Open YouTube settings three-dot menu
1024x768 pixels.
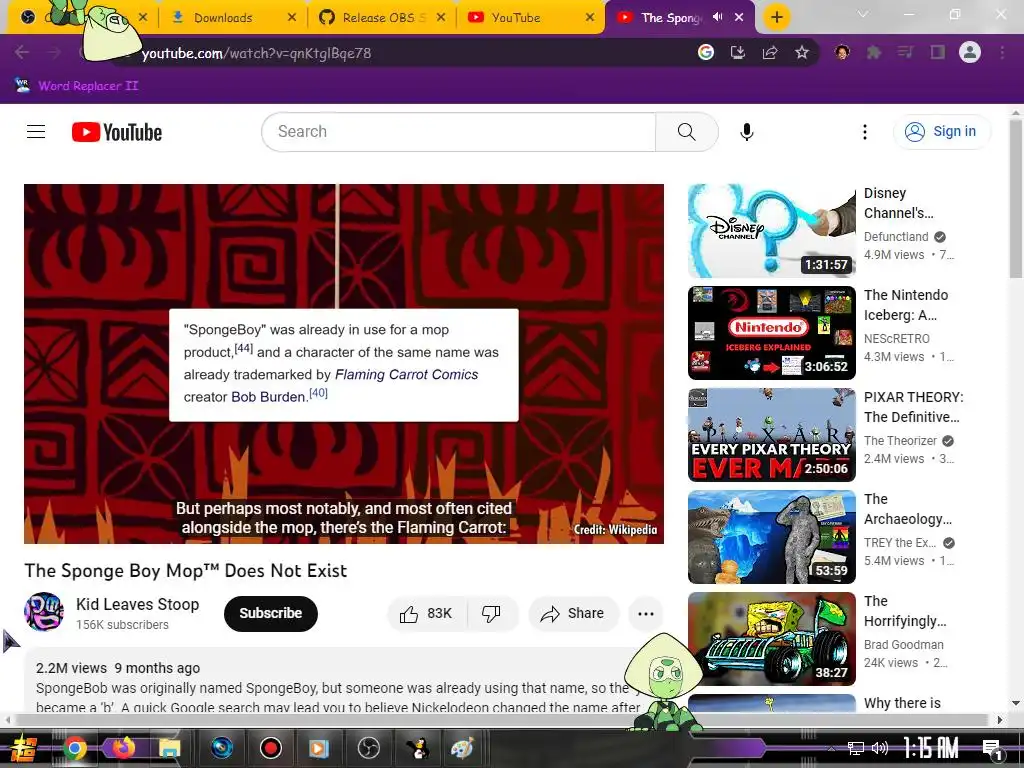point(865,132)
